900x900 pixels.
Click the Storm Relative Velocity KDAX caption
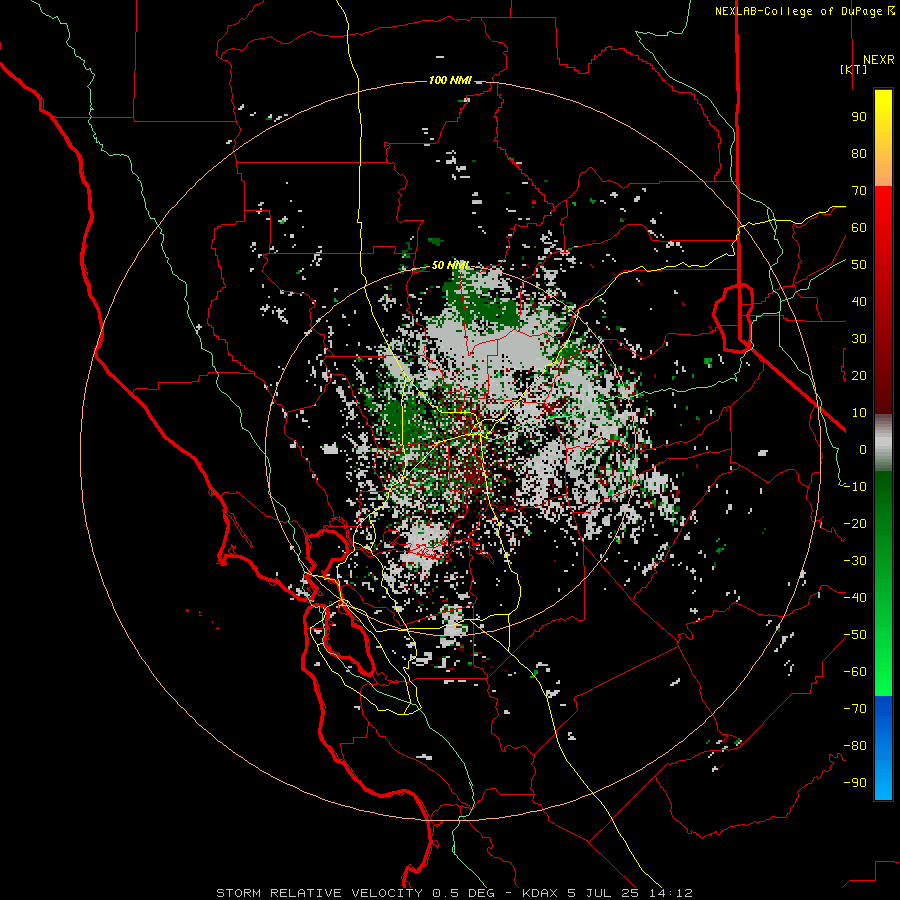455,893
